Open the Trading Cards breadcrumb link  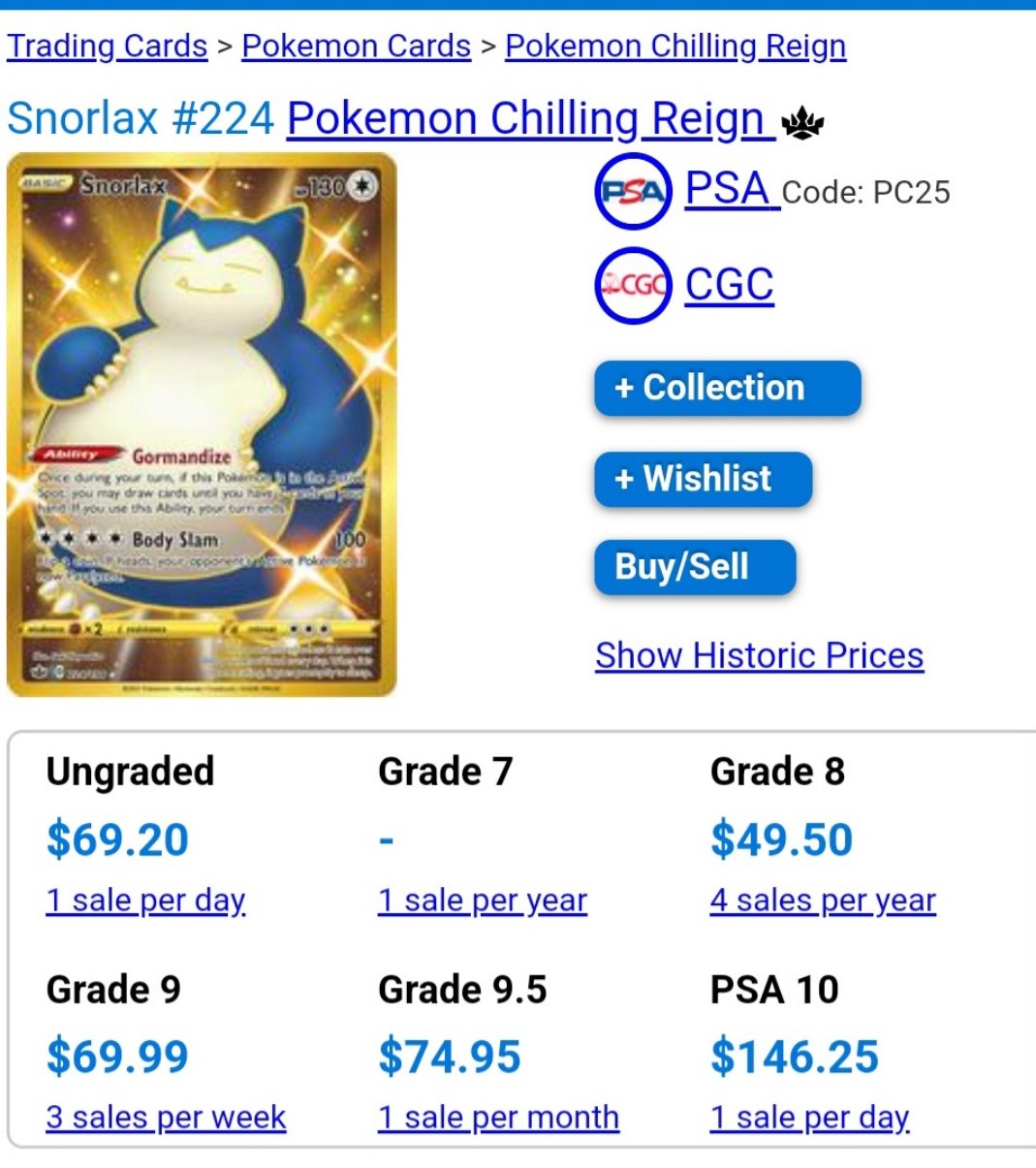pos(108,46)
